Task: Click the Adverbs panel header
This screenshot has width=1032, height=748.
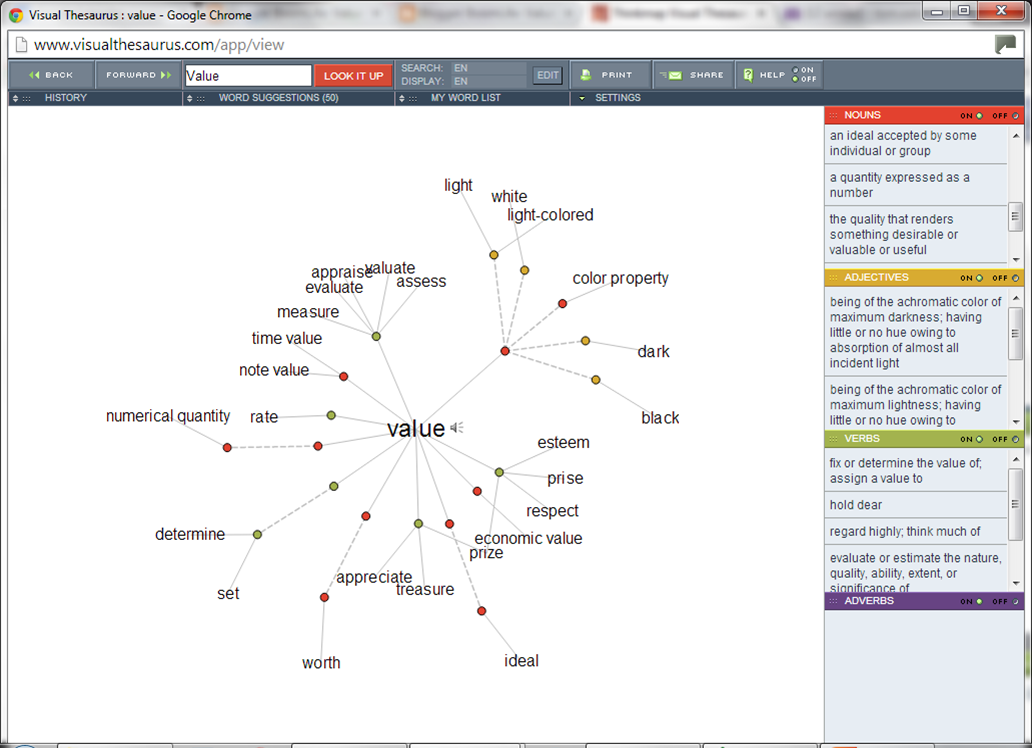Action: click(923, 601)
